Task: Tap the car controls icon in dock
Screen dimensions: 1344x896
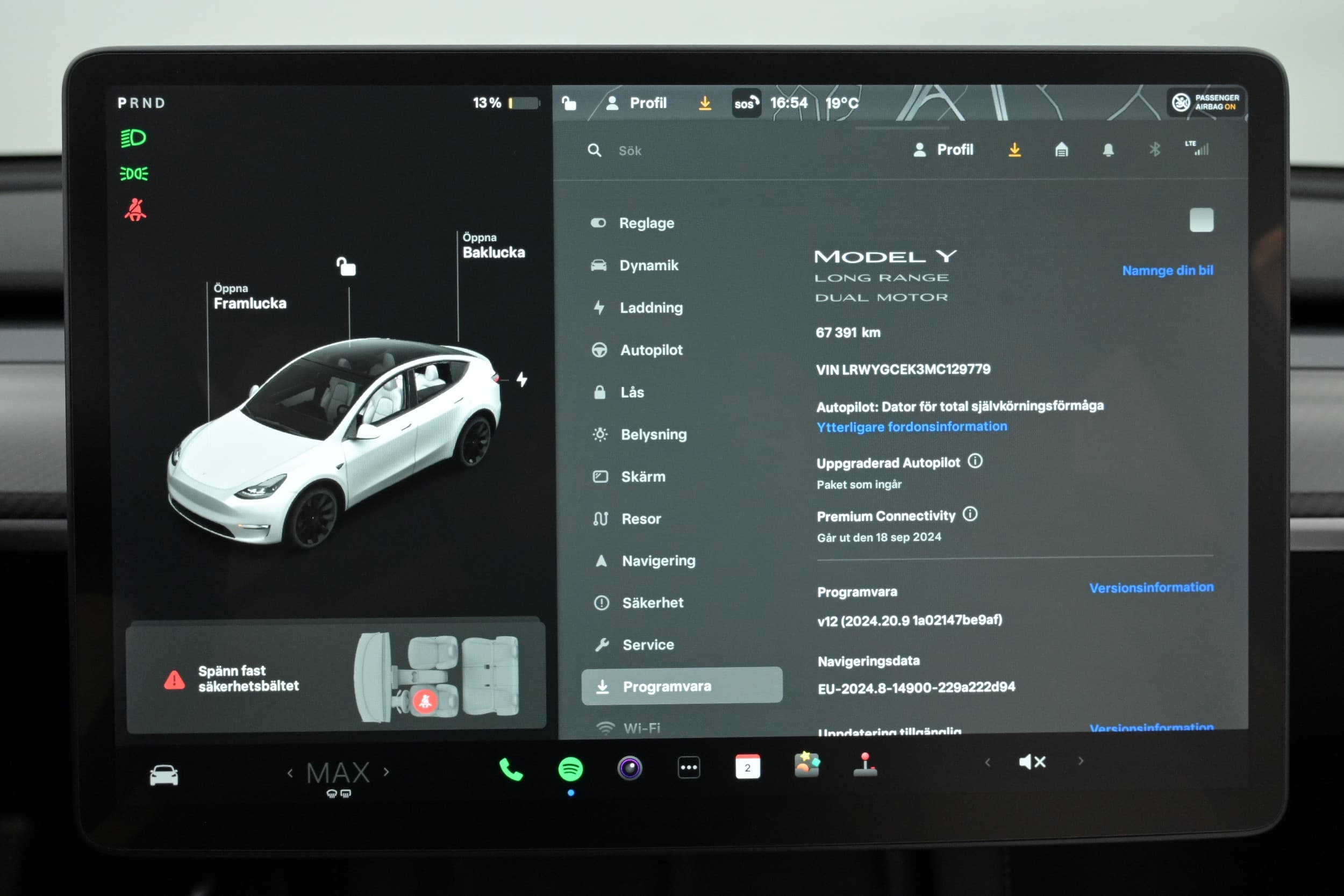Action: pyautogui.click(x=164, y=776)
